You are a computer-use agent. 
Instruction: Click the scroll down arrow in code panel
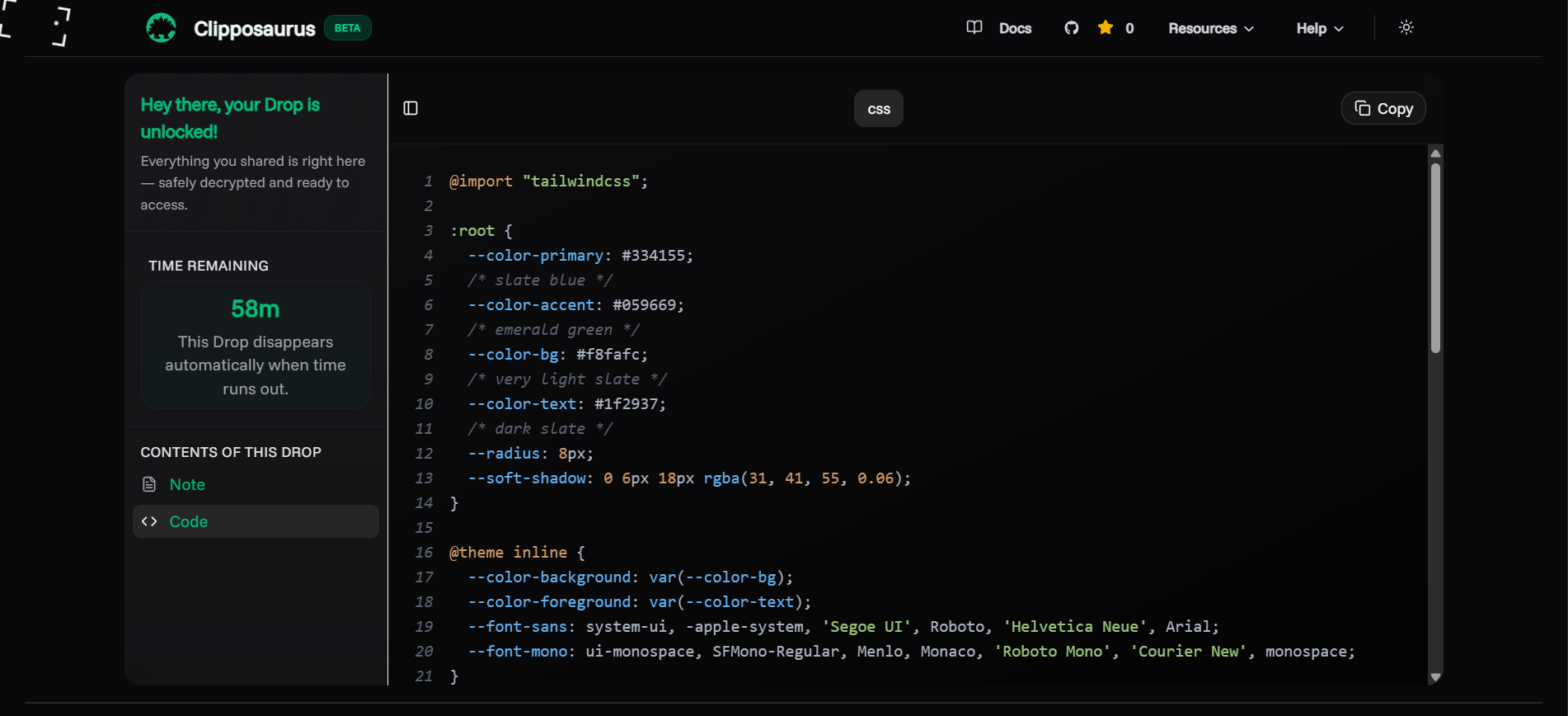(1435, 677)
